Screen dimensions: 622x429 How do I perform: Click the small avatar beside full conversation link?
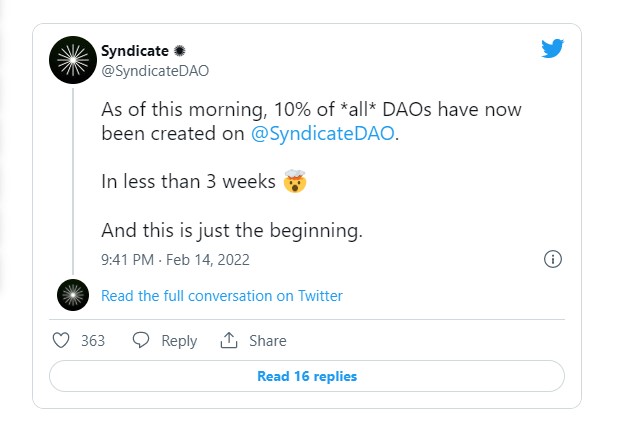(73, 295)
